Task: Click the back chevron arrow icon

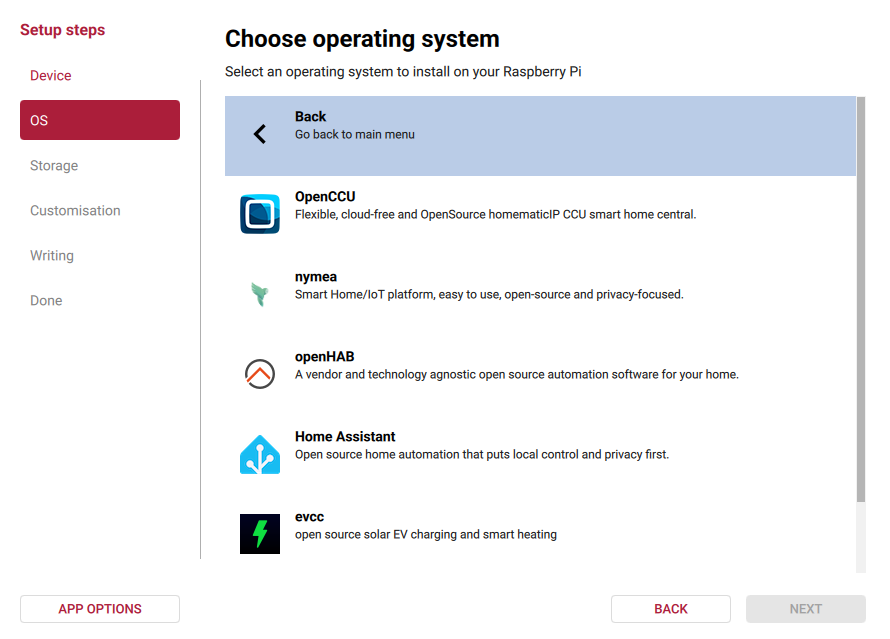Action: (x=260, y=131)
